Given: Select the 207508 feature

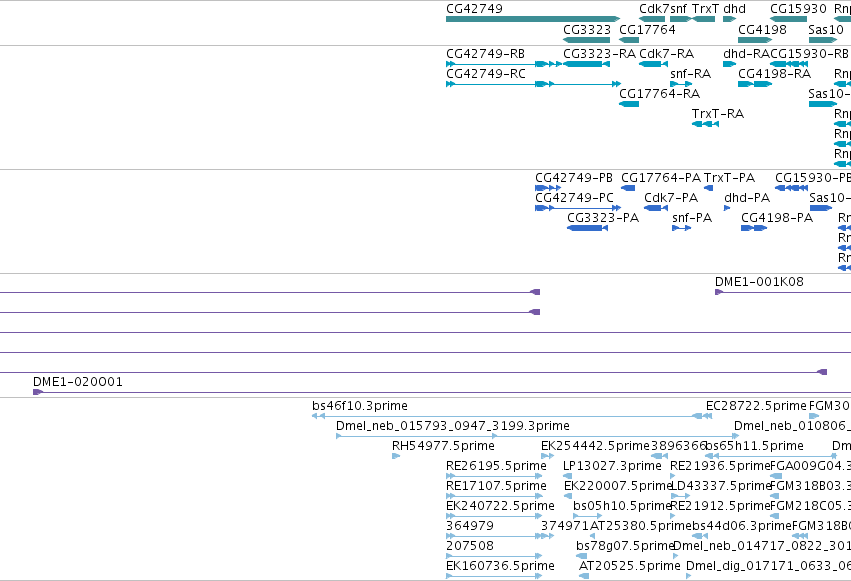Looking at the screenshot, I should (x=494, y=557).
